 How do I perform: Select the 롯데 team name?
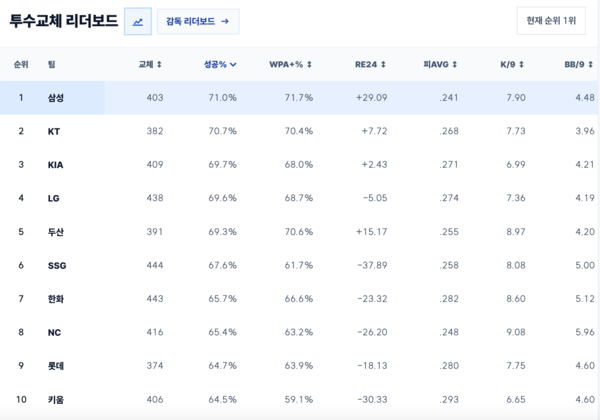coord(55,366)
